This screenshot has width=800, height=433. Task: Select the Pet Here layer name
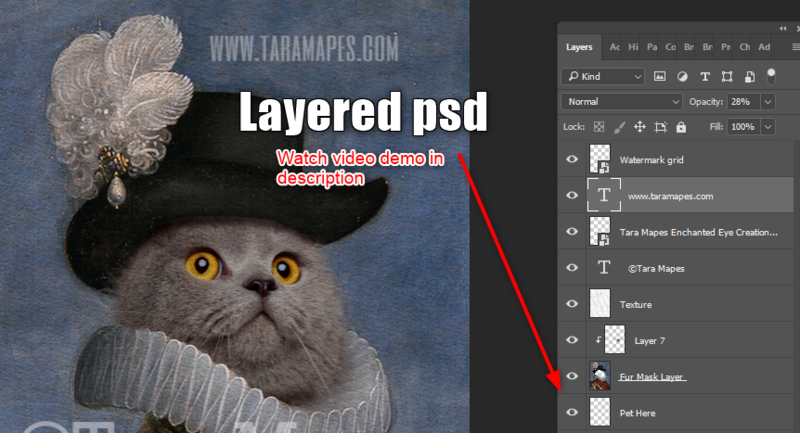click(637, 413)
